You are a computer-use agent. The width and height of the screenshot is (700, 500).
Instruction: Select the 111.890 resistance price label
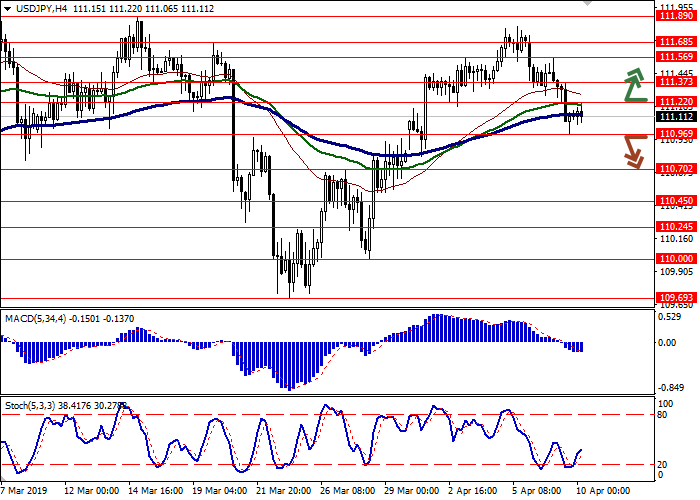(x=675, y=15)
